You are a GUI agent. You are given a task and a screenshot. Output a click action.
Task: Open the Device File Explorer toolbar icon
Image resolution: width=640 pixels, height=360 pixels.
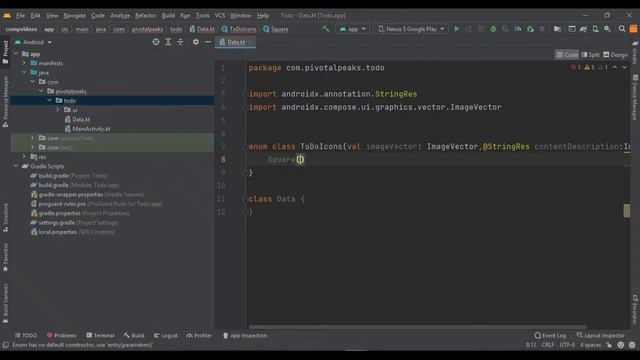tap(557, 29)
